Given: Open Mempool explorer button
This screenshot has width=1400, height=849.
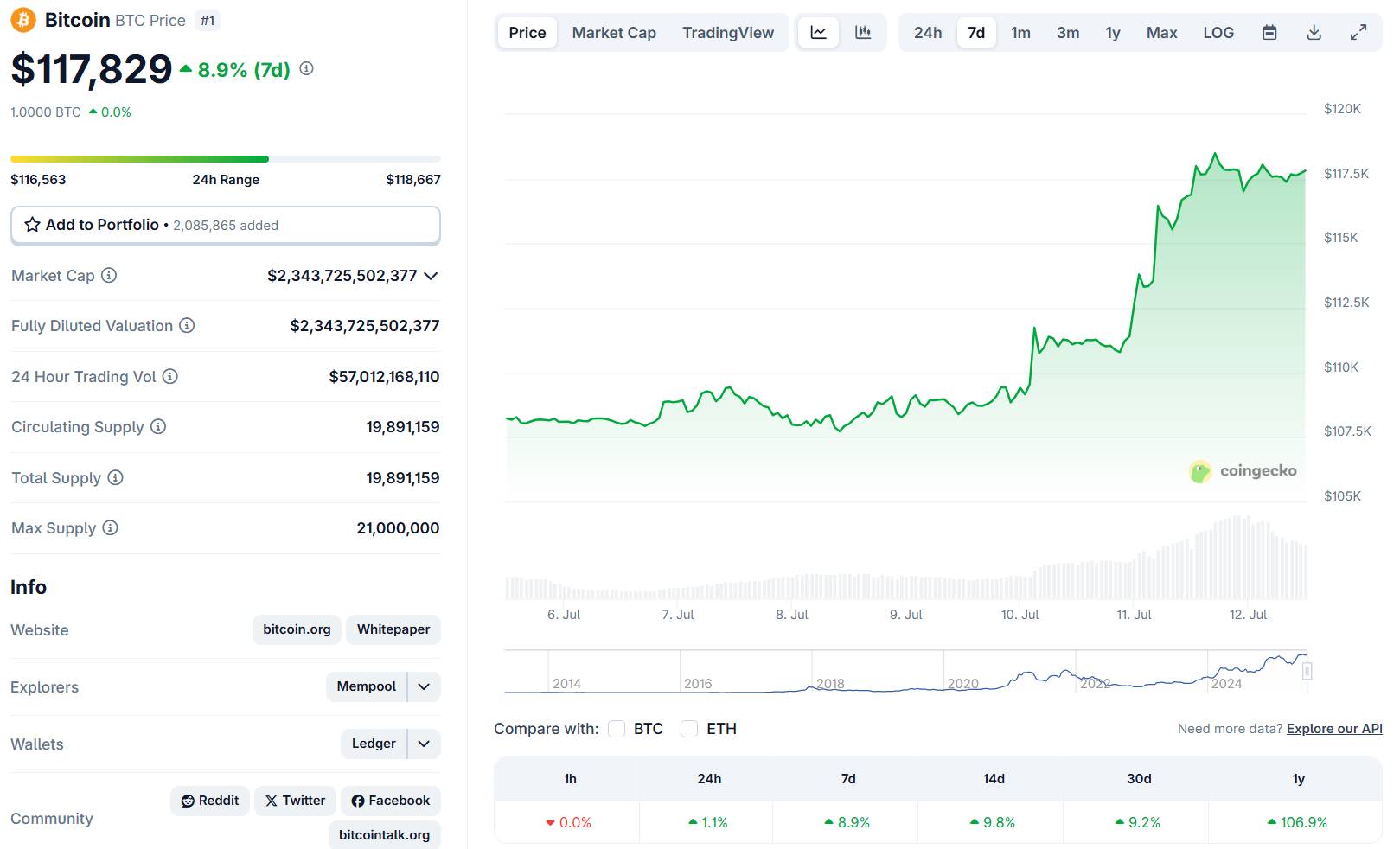Looking at the screenshot, I should 367,686.
